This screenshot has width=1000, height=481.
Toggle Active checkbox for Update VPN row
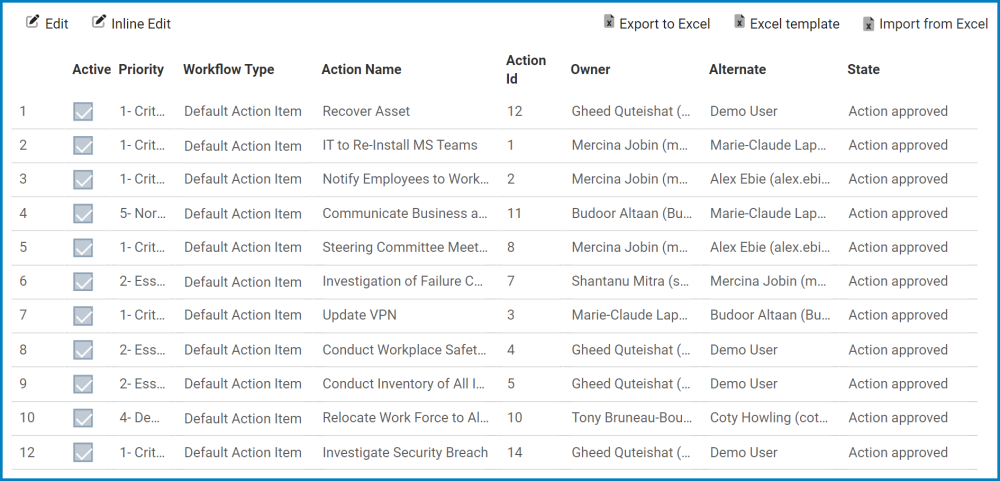83,316
